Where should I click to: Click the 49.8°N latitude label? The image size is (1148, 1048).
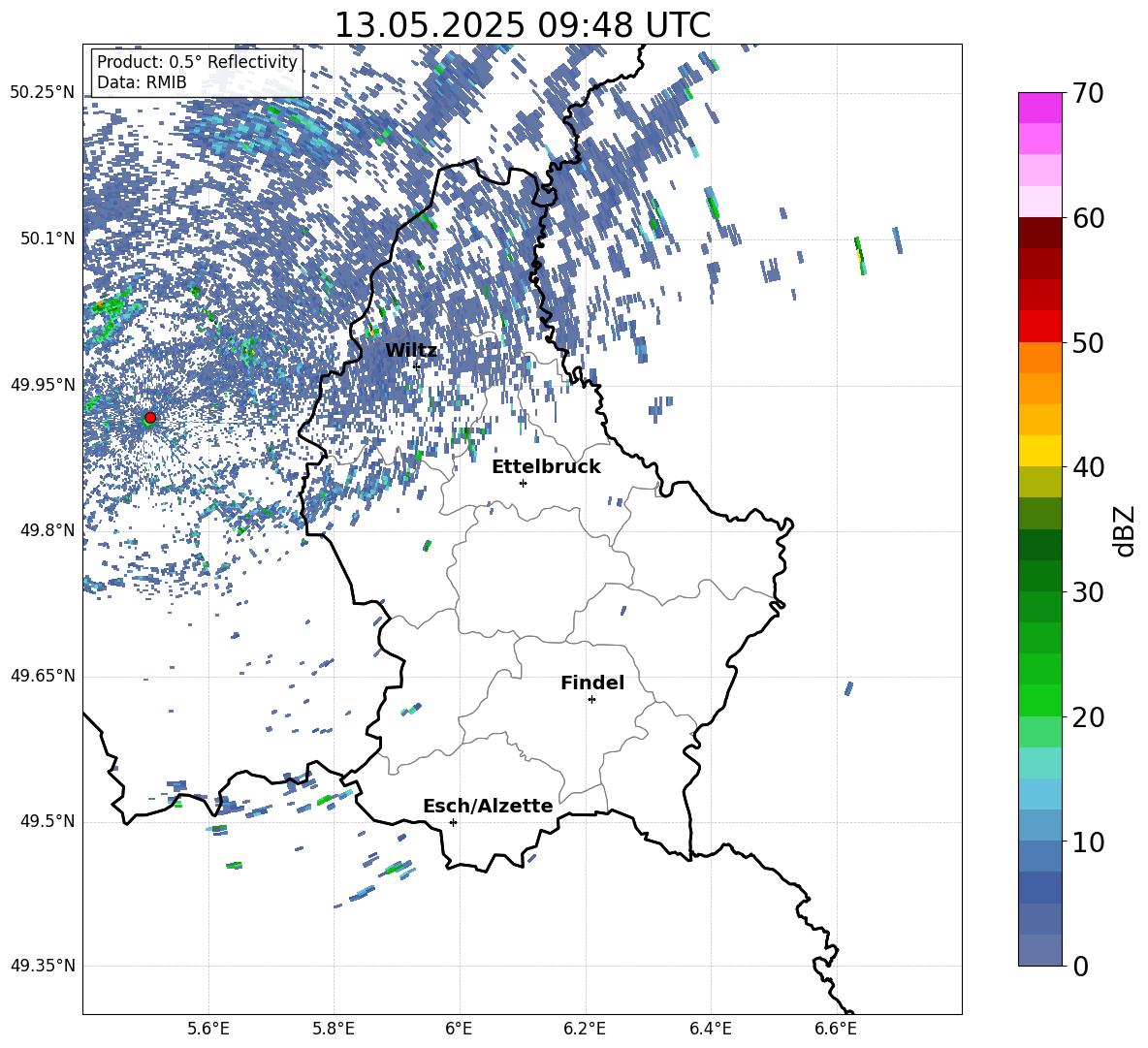[47, 530]
